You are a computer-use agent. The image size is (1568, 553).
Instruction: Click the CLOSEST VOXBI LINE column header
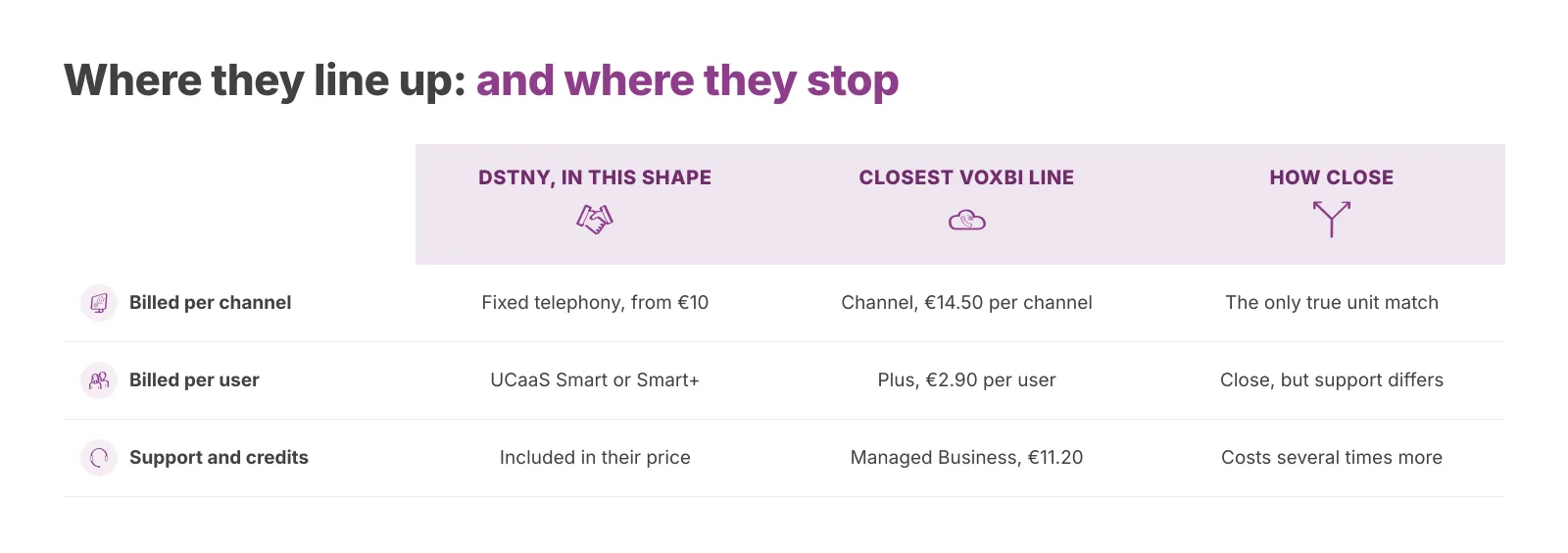click(x=966, y=177)
